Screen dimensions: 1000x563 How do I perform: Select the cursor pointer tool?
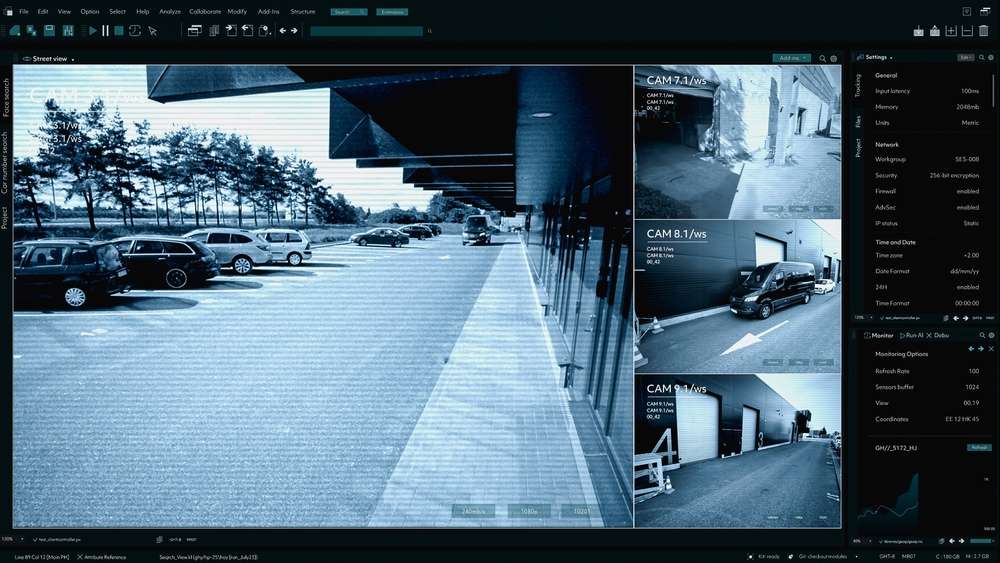click(x=153, y=31)
